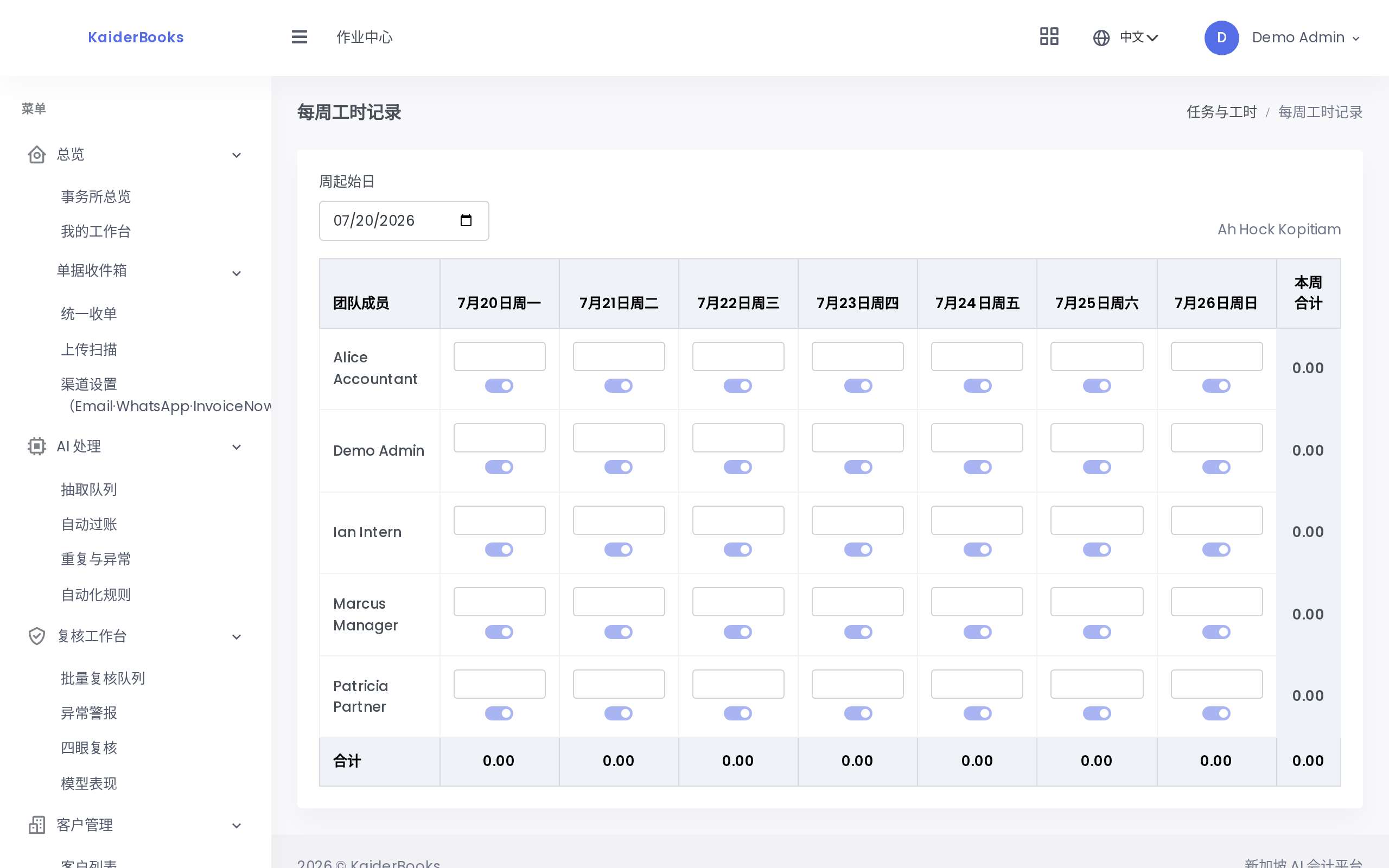Viewport: 1389px width, 868px height.
Task: Click the Patricia Partner row name
Action: 361,697
